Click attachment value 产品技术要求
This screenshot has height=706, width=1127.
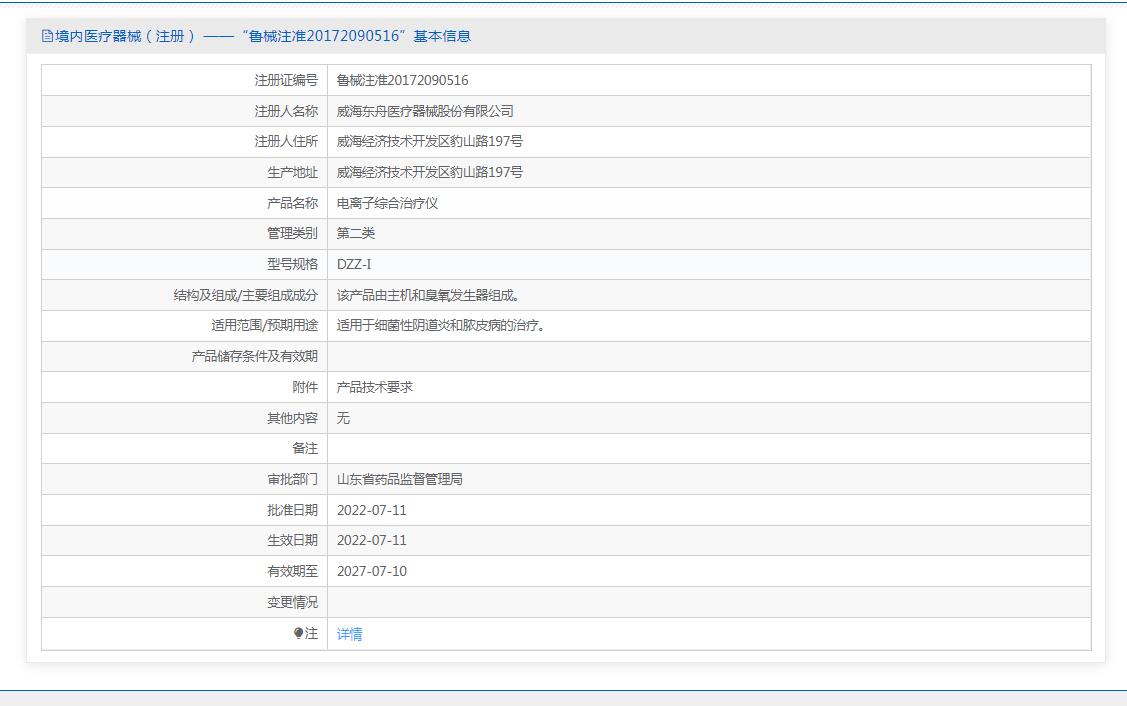pos(374,388)
